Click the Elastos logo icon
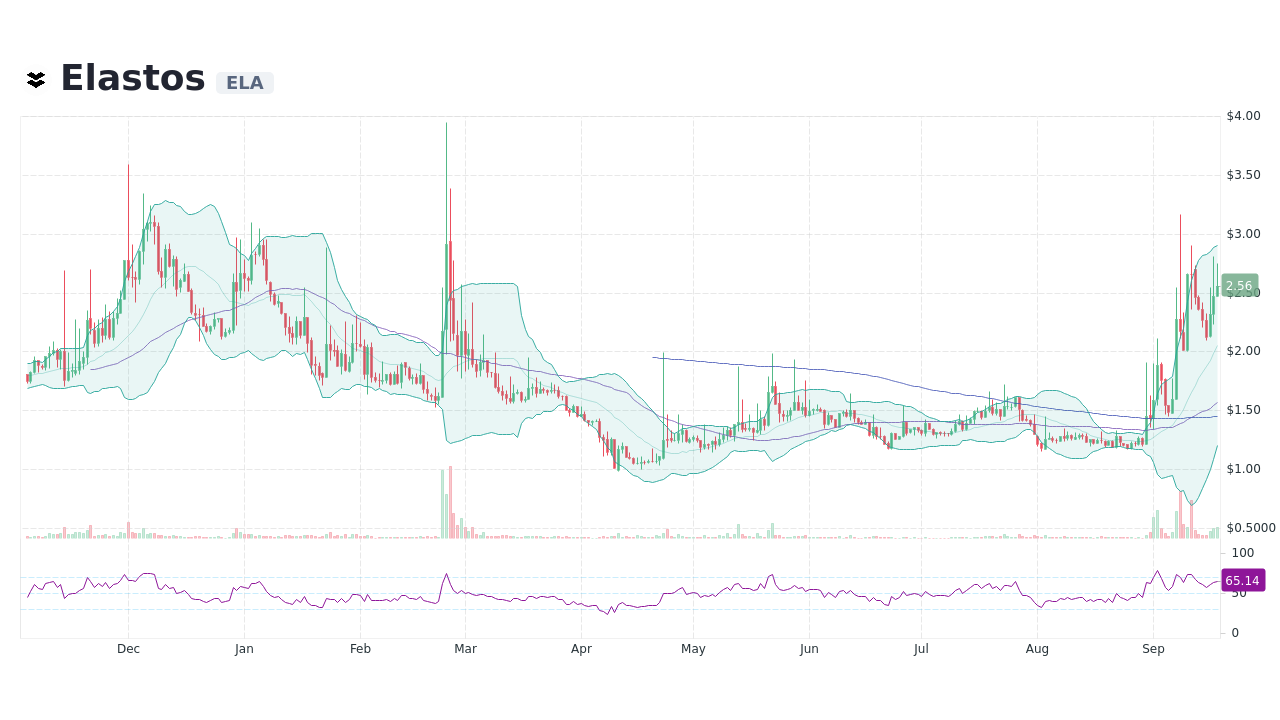 pos(37,78)
